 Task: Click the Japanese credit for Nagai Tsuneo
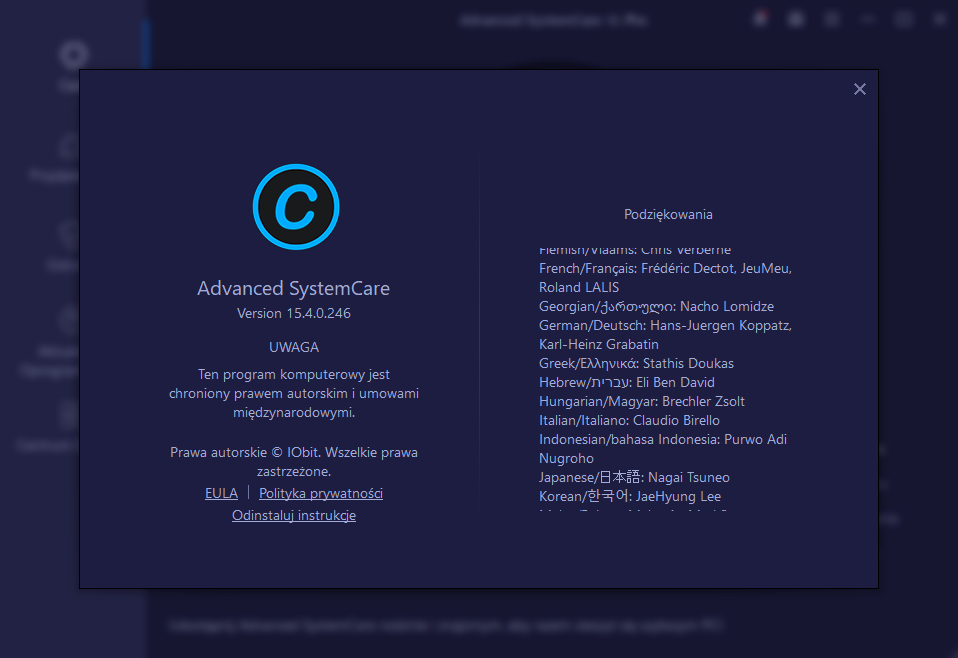coord(634,477)
